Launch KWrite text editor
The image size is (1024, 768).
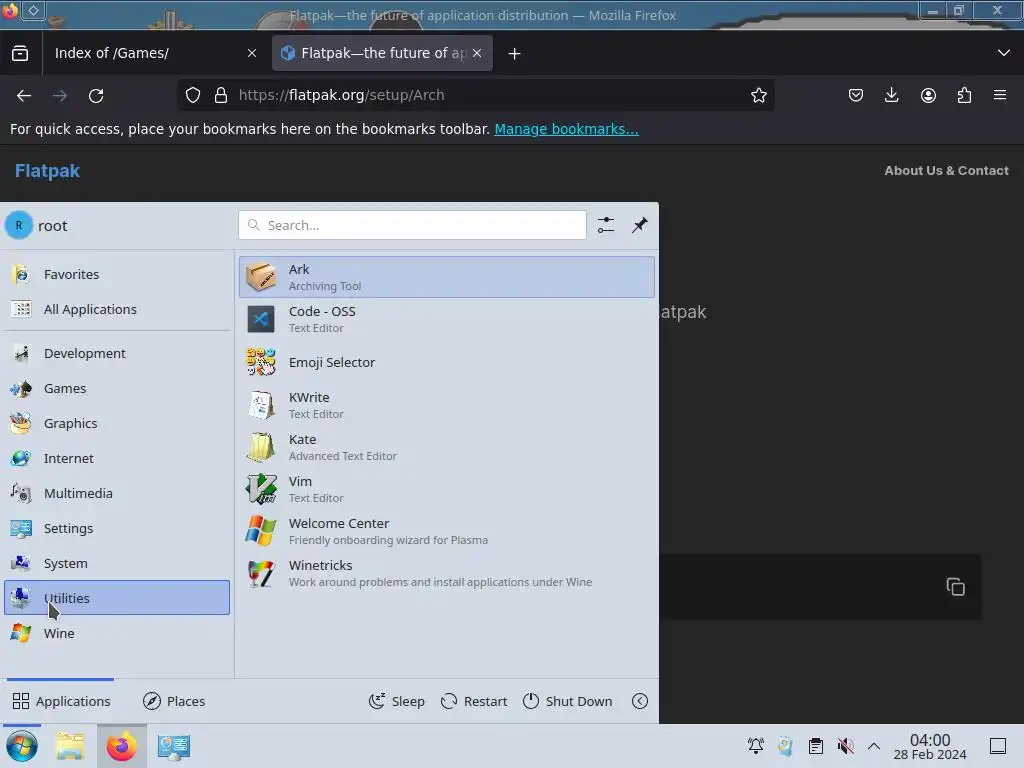tap(447, 405)
